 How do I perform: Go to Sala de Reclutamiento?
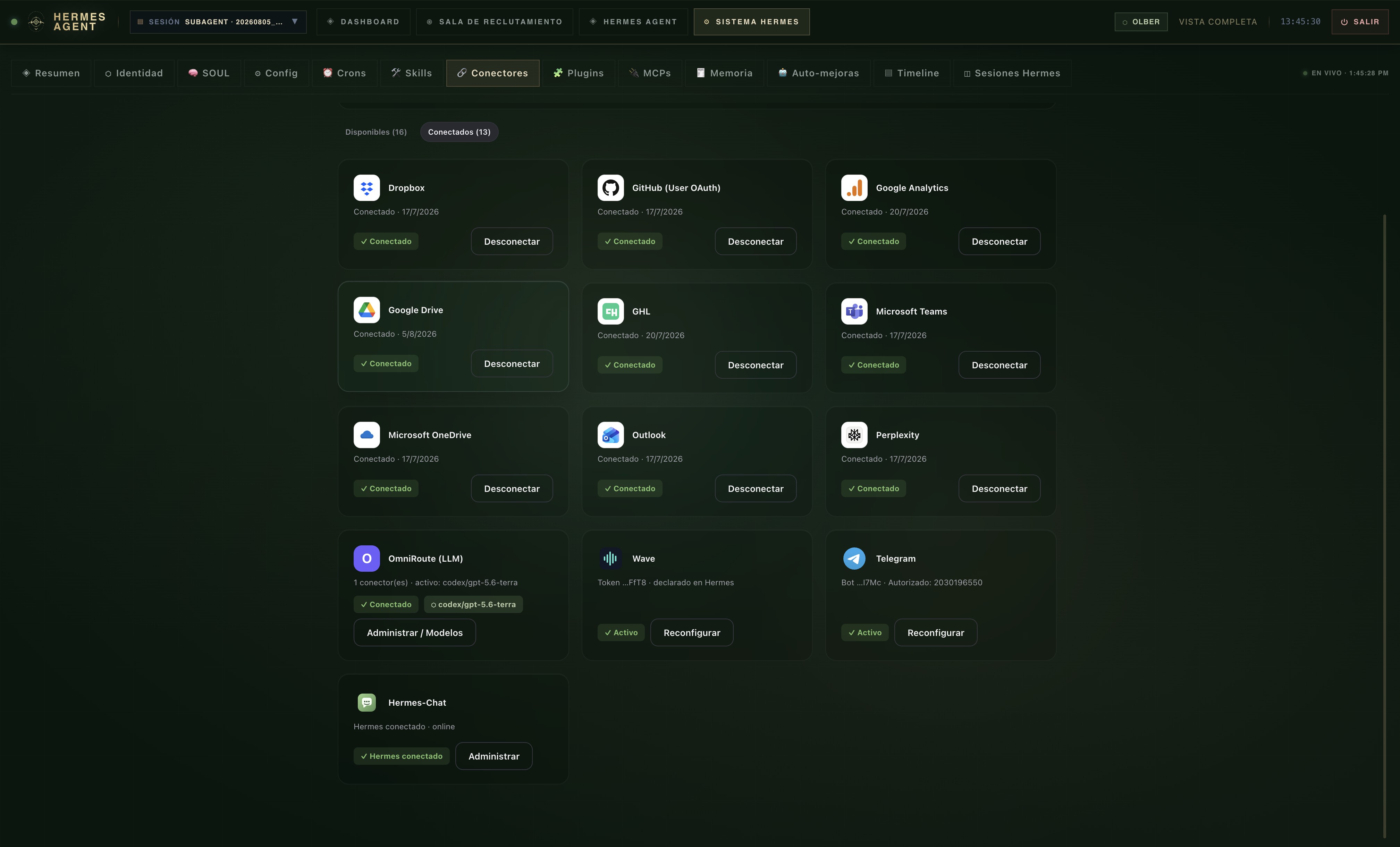pyautogui.click(x=494, y=22)
